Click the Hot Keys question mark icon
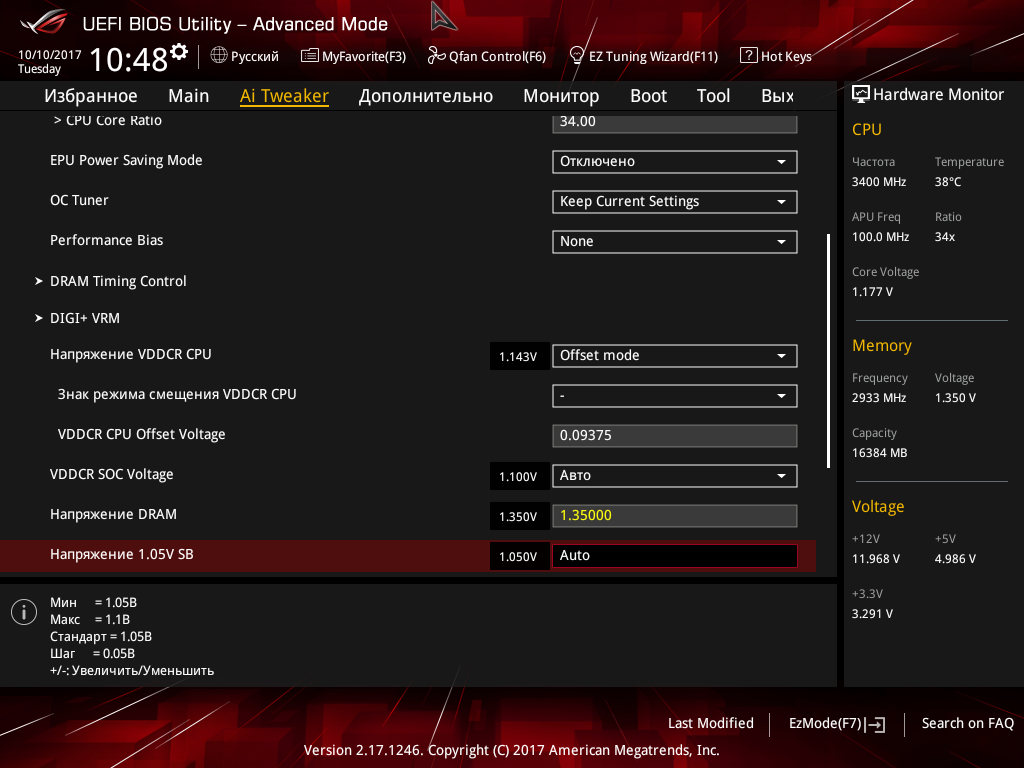The height and width of the screenshot is (768, 1024). click(748, 56)
